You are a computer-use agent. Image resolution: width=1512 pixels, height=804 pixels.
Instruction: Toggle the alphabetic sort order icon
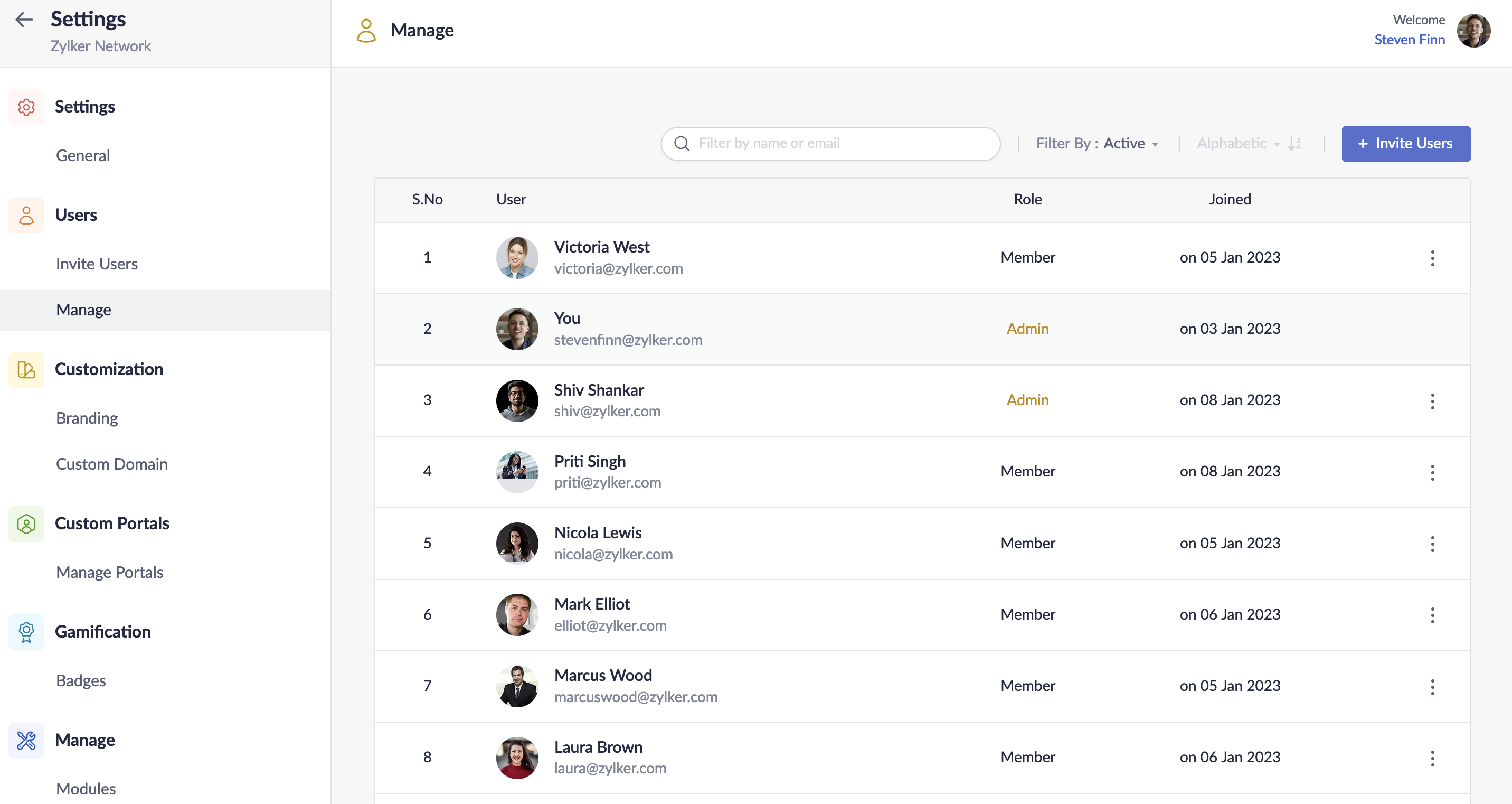1294,144
